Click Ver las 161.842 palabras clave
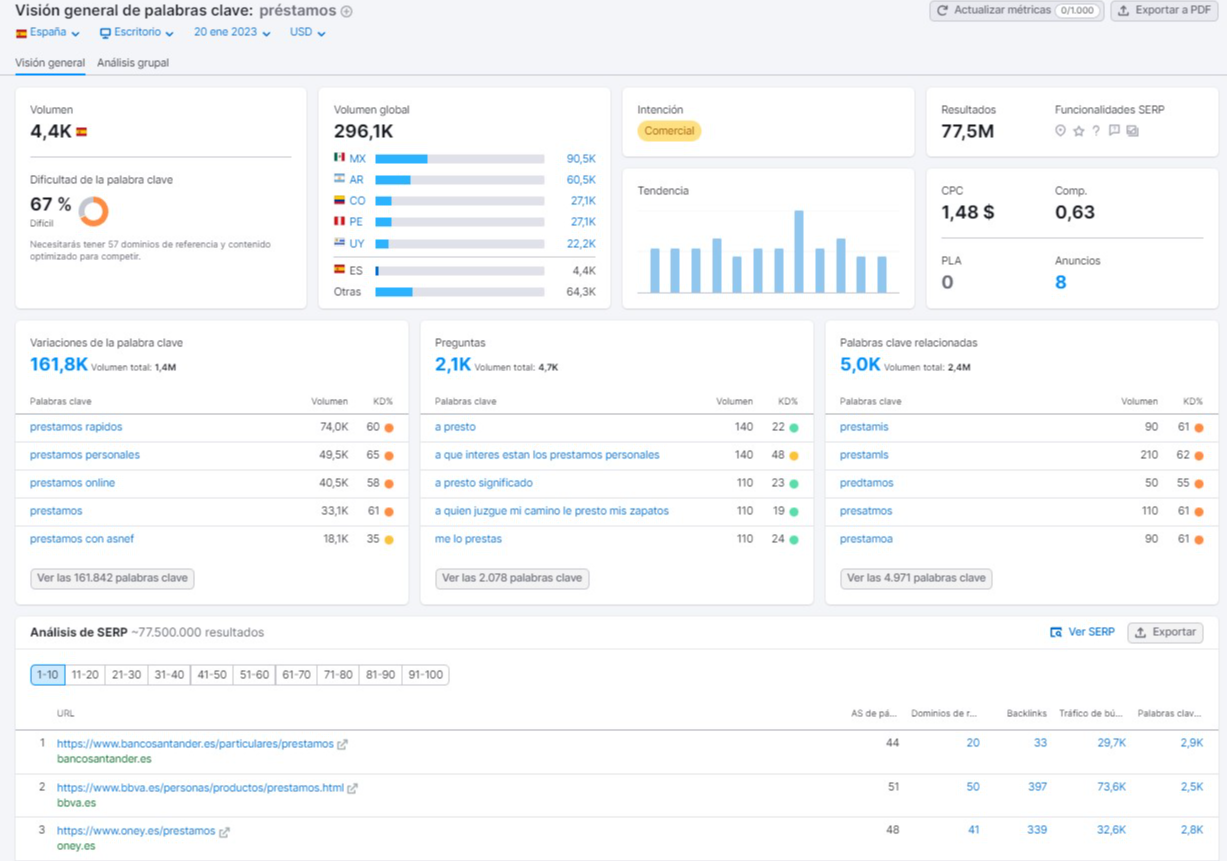This screenshot has width=1227, height=861. pyautogui.click(x=112, y=578)
